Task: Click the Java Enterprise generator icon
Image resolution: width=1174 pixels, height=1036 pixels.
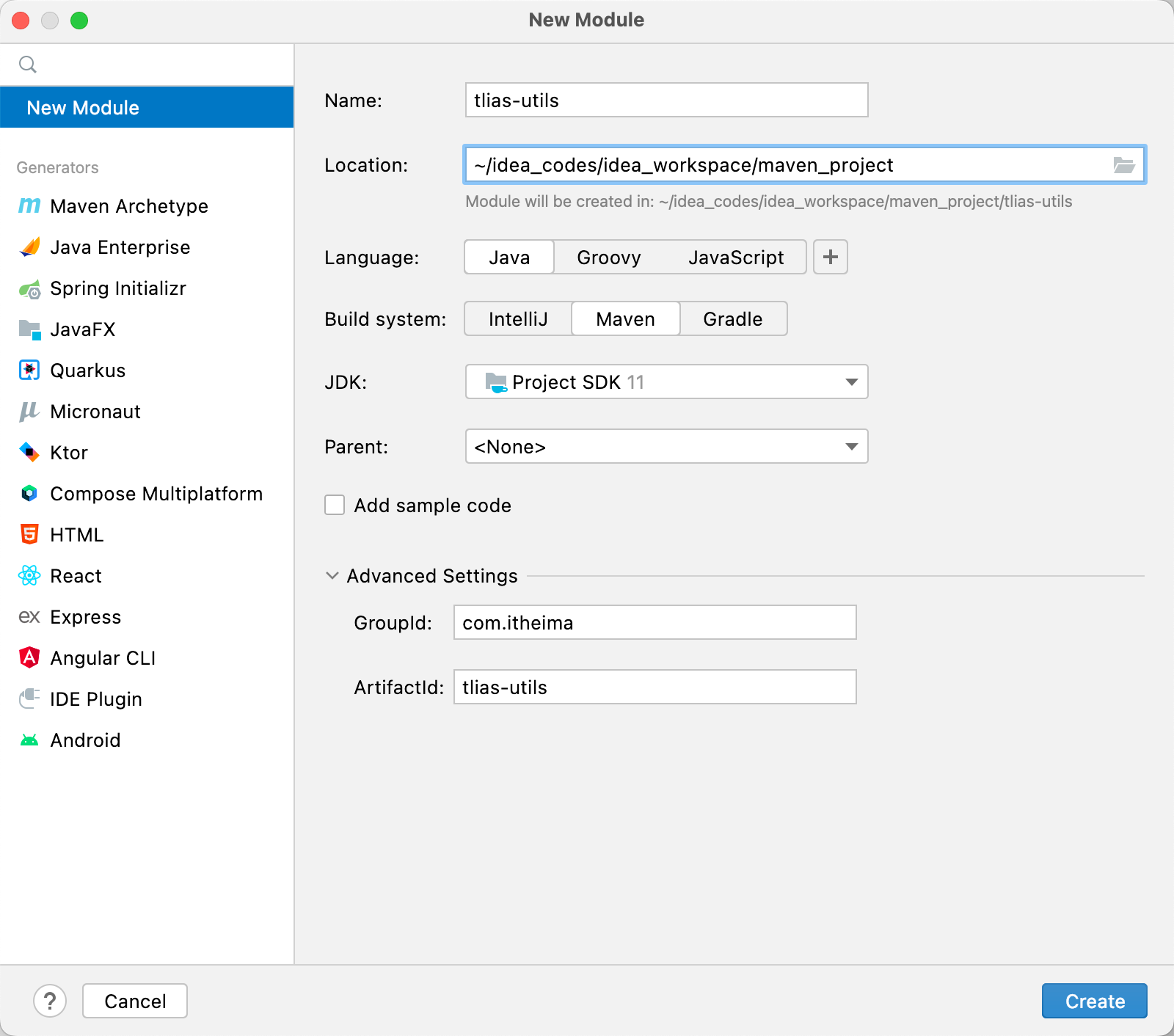Action: pyautogui.click(x=29, y=247)
